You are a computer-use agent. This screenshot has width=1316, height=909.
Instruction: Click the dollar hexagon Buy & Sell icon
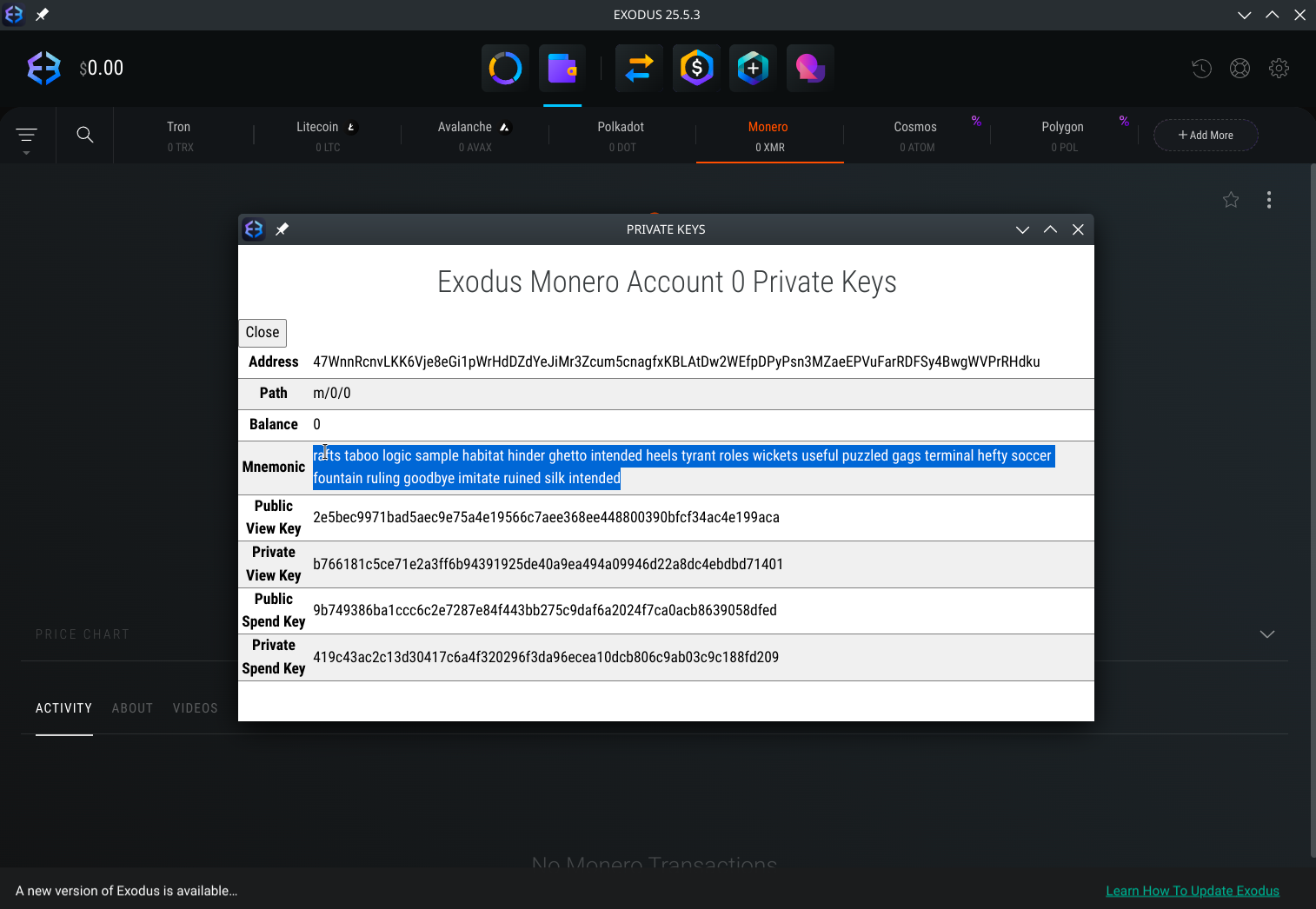coord(696,68)
